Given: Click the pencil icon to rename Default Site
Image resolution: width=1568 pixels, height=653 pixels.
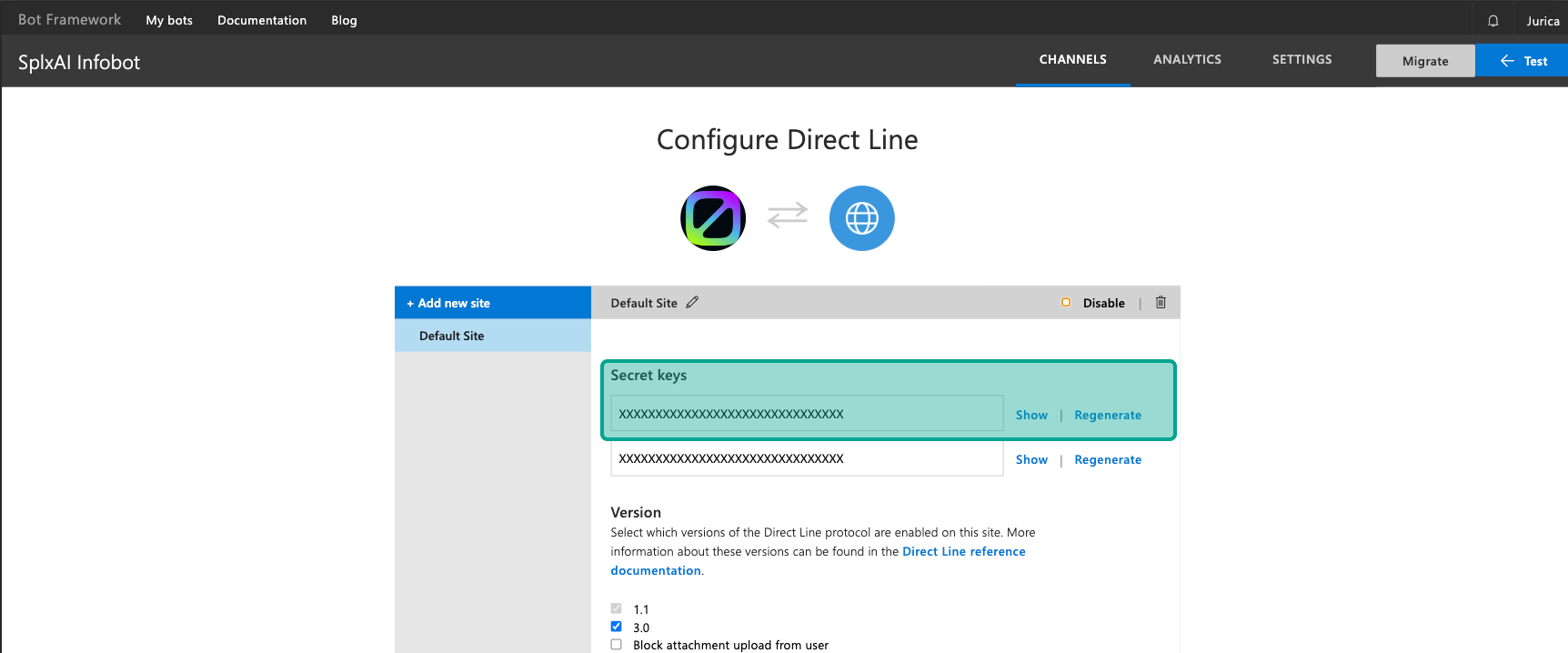Looking at the screenshot, I should point(692,303).
